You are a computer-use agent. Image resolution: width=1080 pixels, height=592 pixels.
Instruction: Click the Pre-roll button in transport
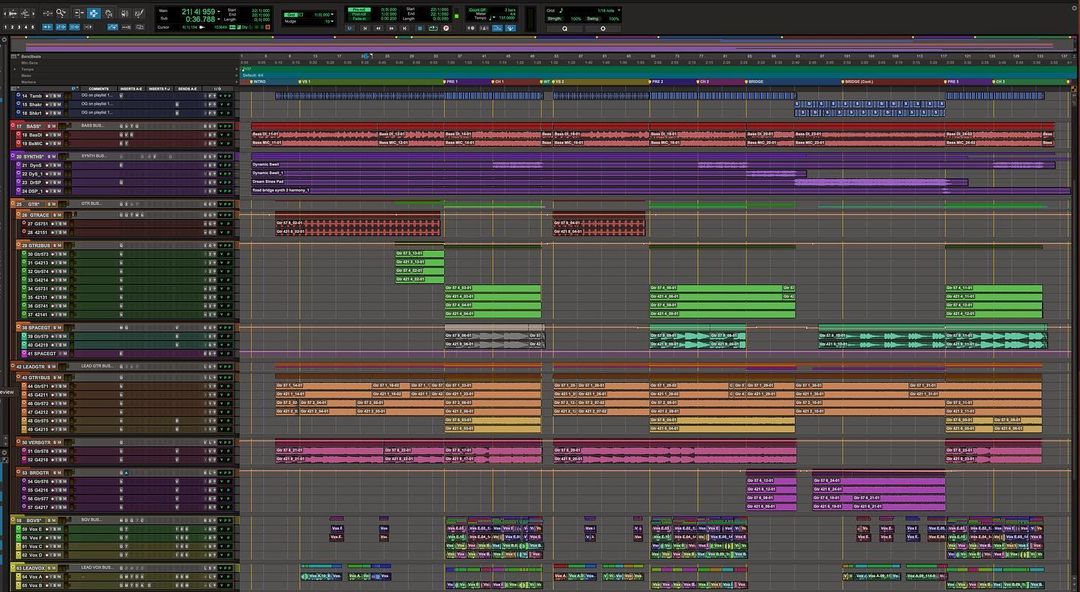pos(359,9)
